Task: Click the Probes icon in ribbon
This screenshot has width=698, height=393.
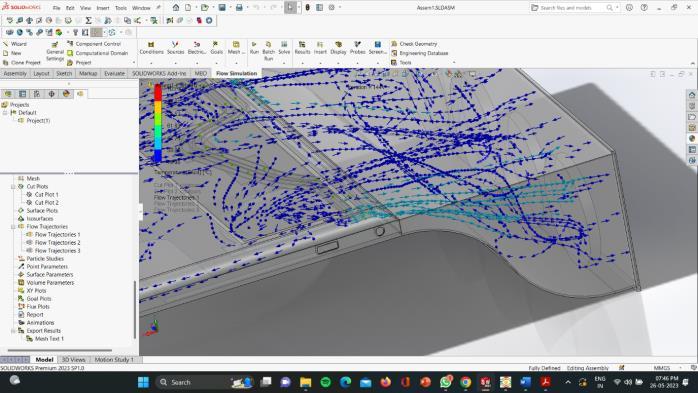Action: [x=357, y=48]
